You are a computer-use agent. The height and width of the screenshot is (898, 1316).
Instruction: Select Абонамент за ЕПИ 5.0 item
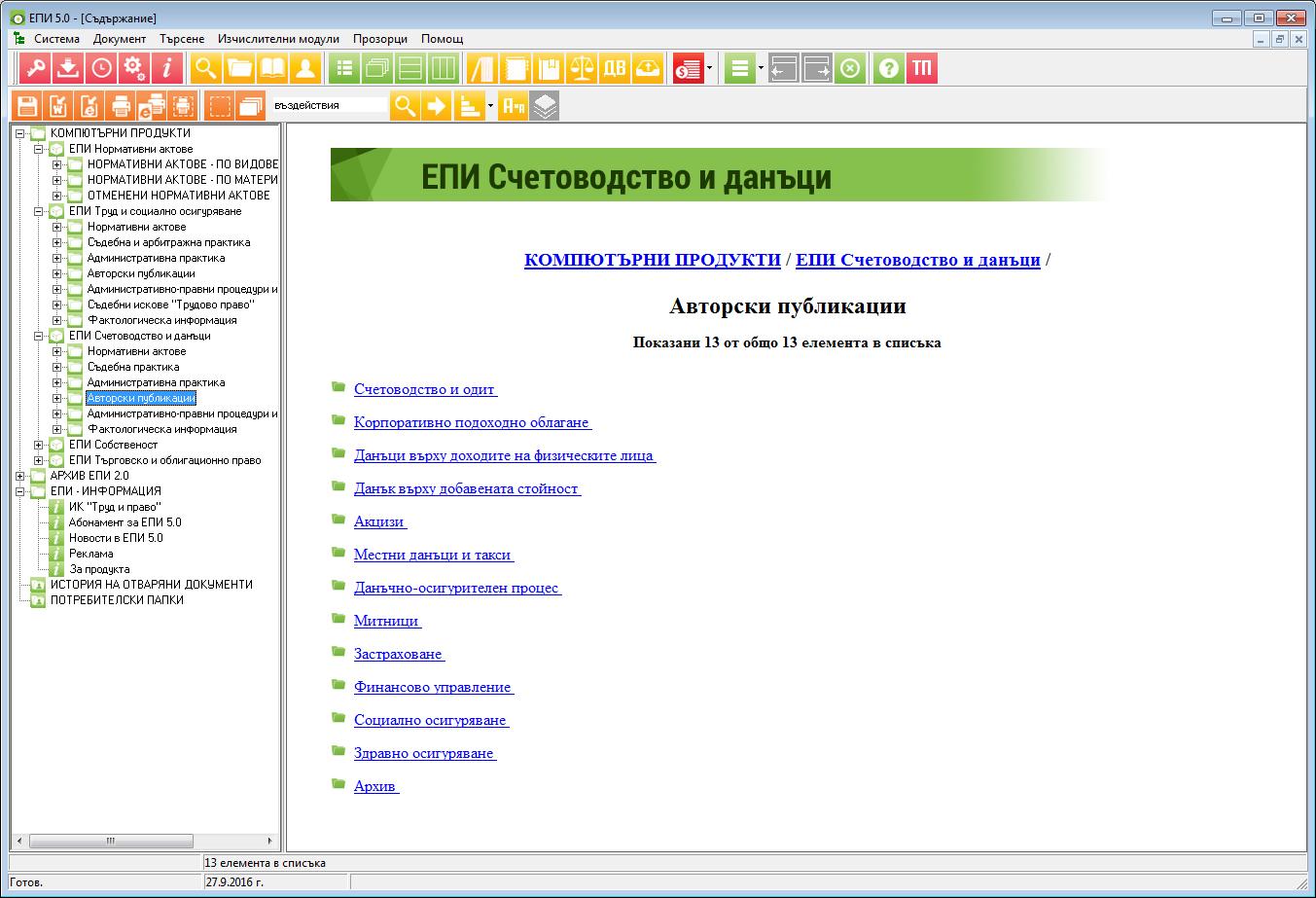pos(124,522)
